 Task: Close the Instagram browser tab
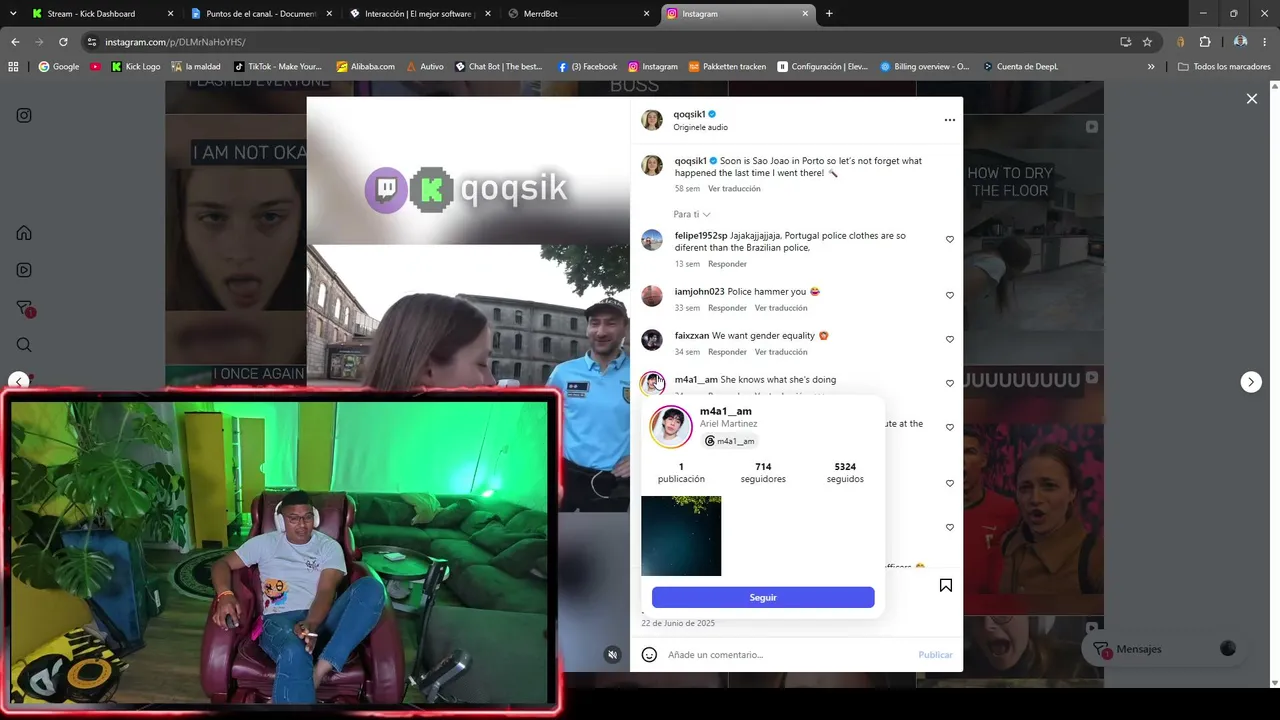805,14
